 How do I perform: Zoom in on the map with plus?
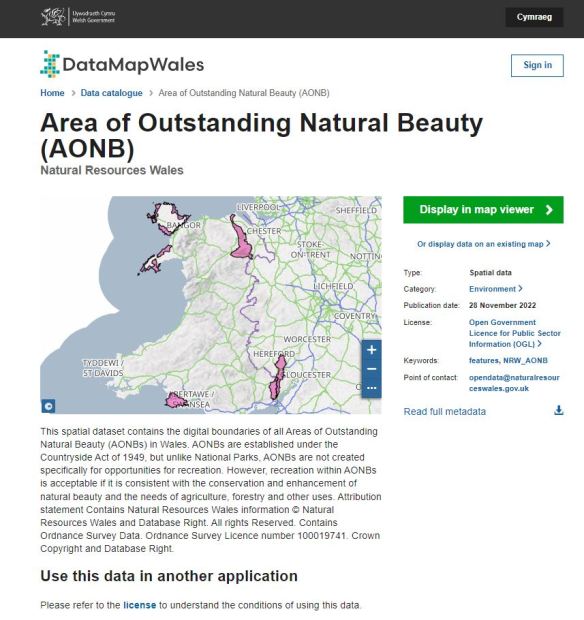371,350
